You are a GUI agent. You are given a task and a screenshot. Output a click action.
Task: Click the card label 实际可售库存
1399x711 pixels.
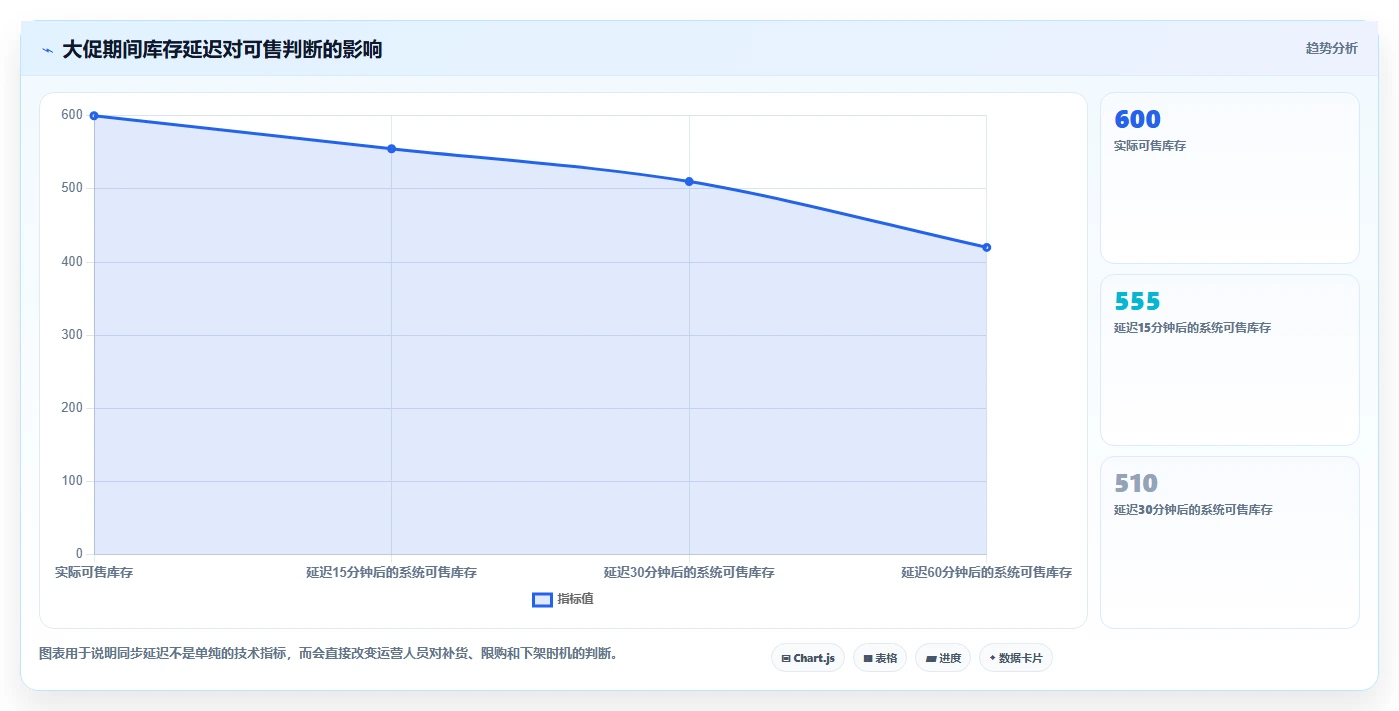1150,146
